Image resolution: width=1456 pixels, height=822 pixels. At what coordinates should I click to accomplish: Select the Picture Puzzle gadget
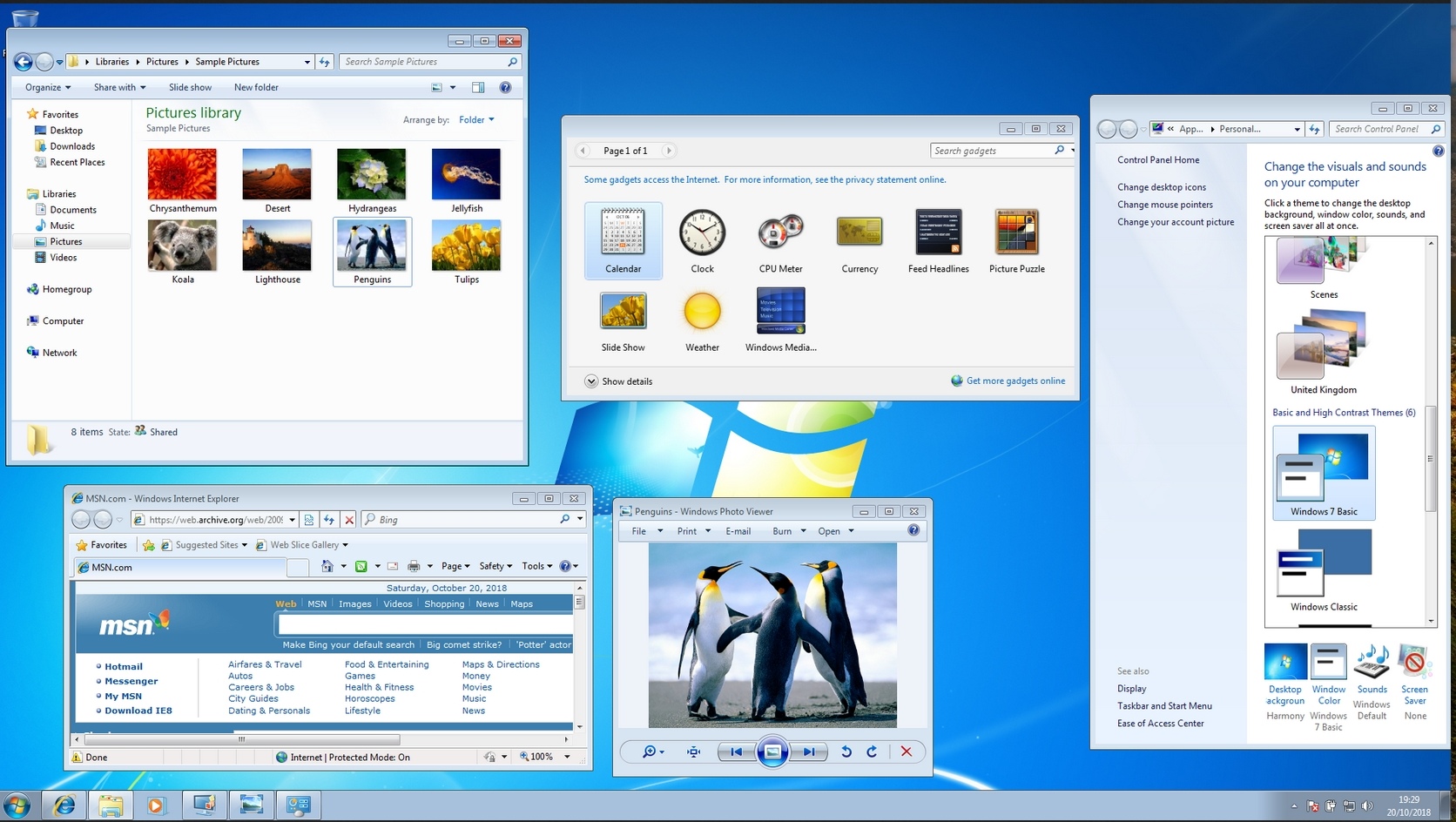pyautogui.click(x=1016, y=241)
